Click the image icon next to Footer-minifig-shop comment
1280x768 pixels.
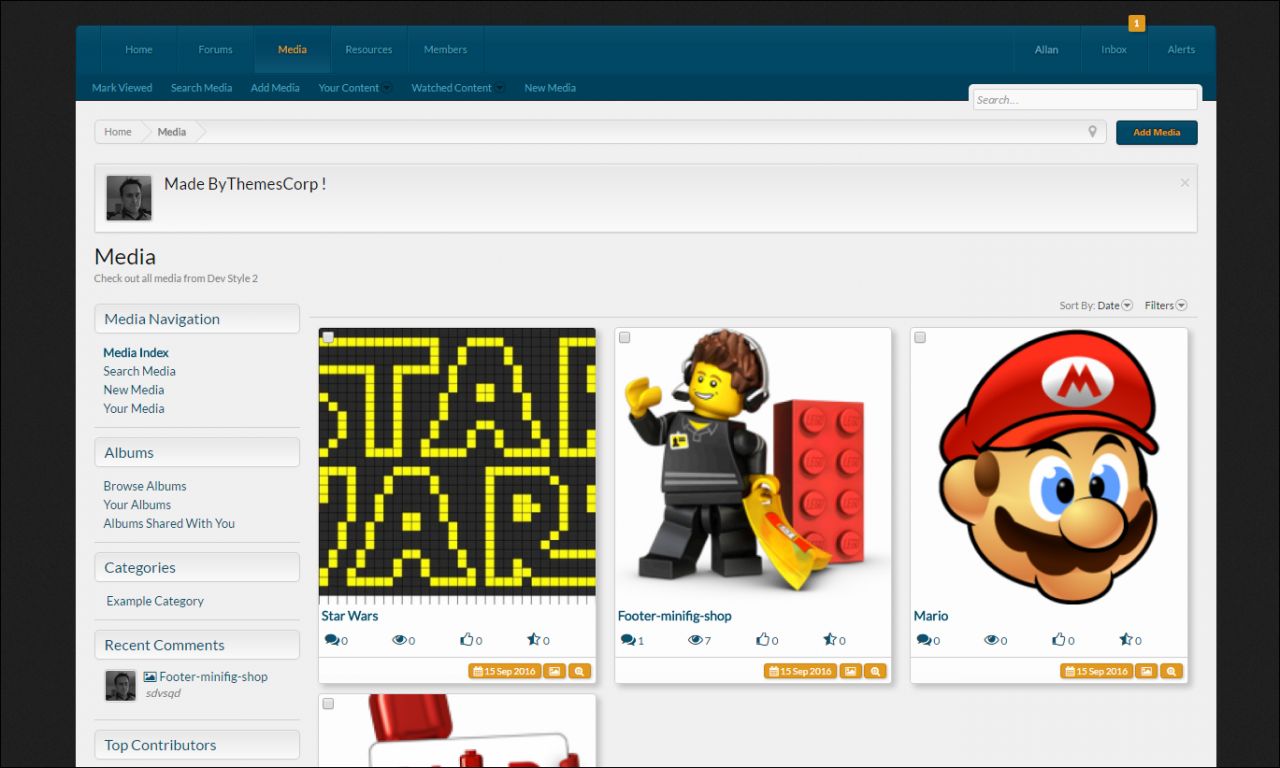[150, 677]
